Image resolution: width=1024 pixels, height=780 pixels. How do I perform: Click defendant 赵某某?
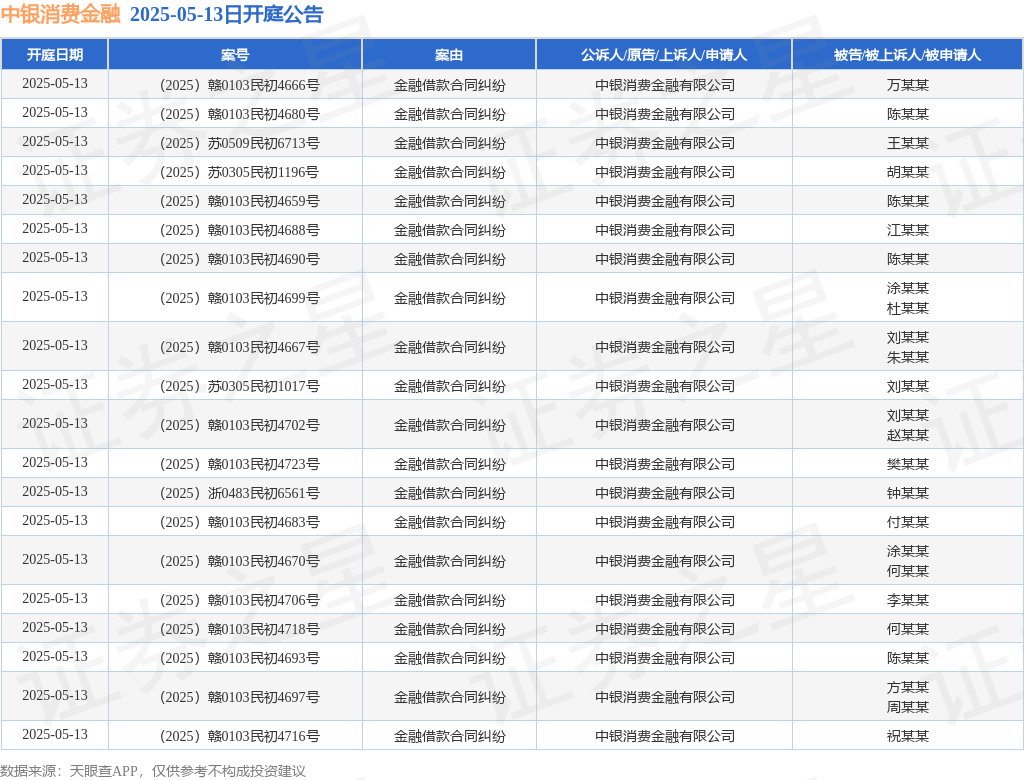click(908, 435)
